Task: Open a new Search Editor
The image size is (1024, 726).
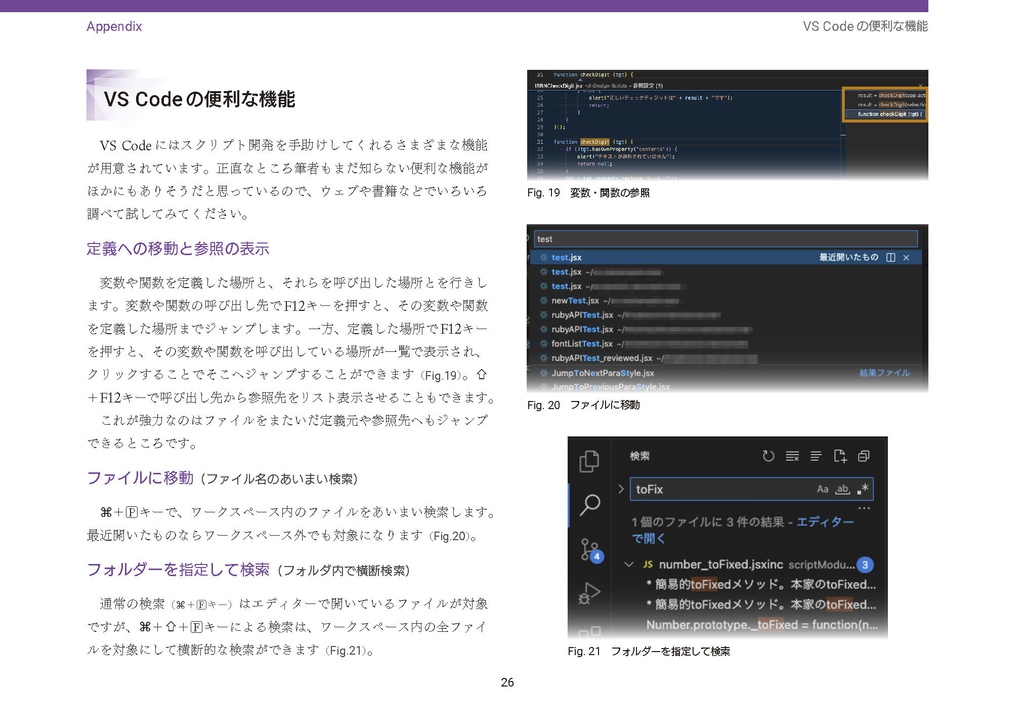Action: point(841,457)
